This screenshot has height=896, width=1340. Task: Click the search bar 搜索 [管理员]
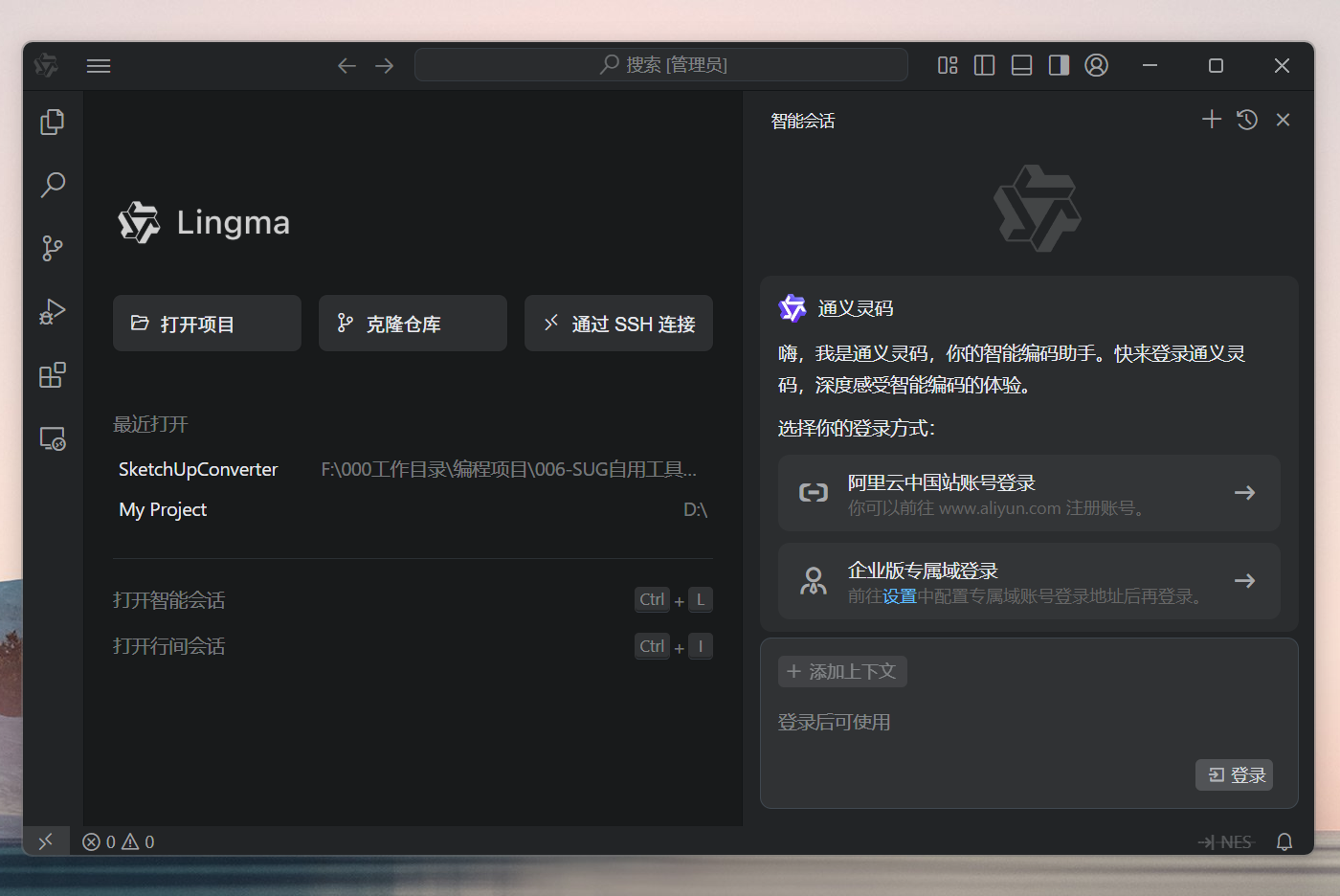point(661,65)
